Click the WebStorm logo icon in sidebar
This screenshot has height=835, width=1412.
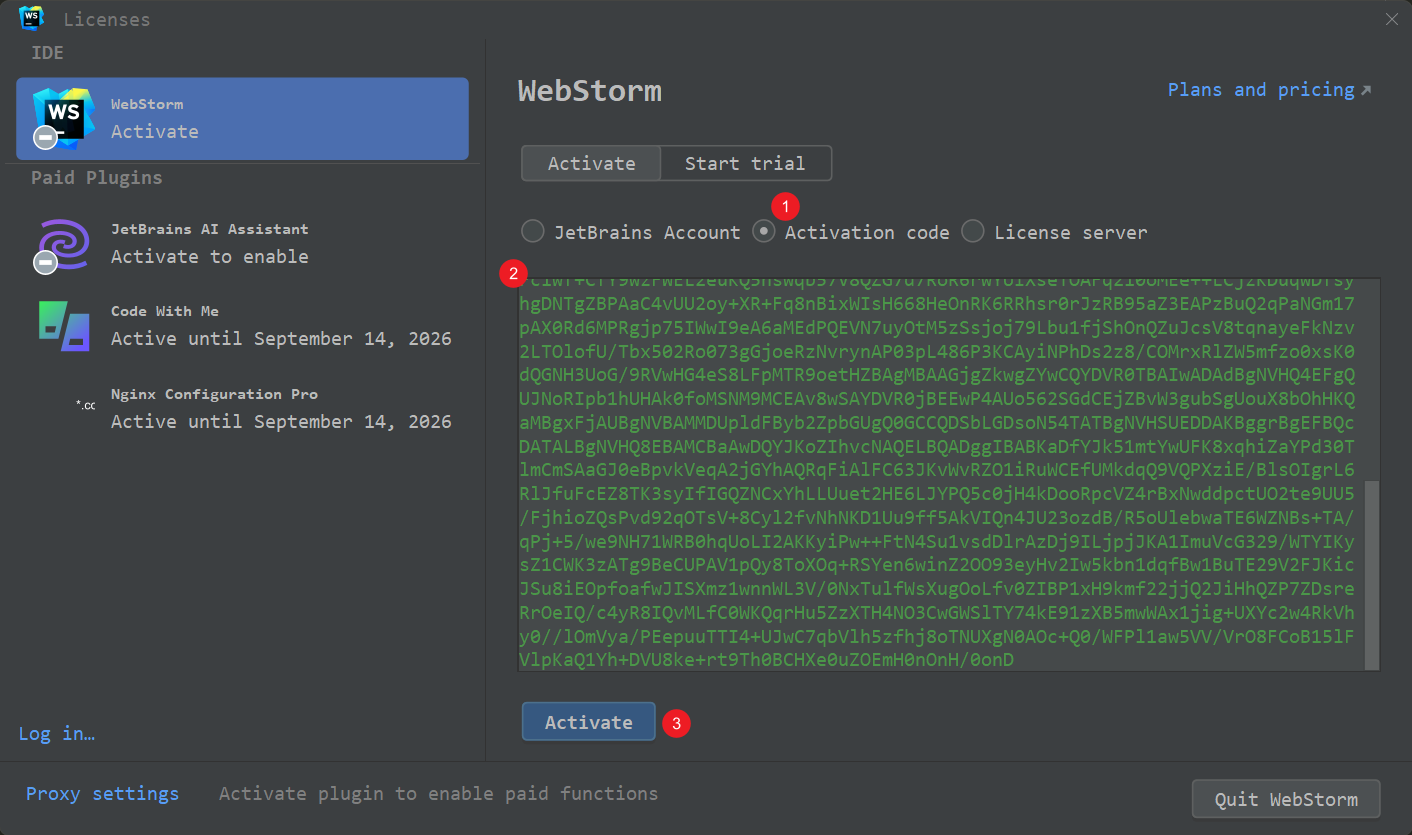pyautogui.click(x=62, y=118)
